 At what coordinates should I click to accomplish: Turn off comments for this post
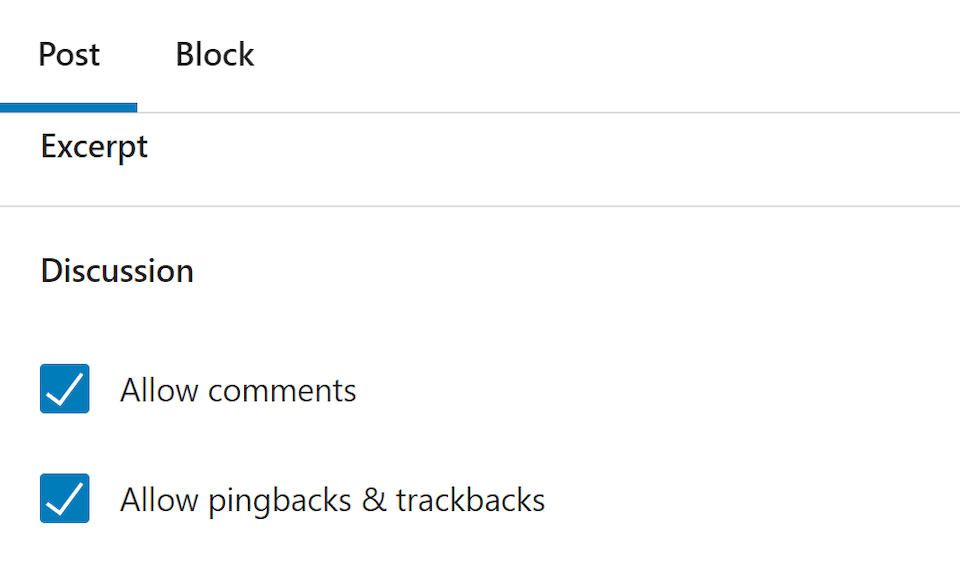click(x=65, y=389)
